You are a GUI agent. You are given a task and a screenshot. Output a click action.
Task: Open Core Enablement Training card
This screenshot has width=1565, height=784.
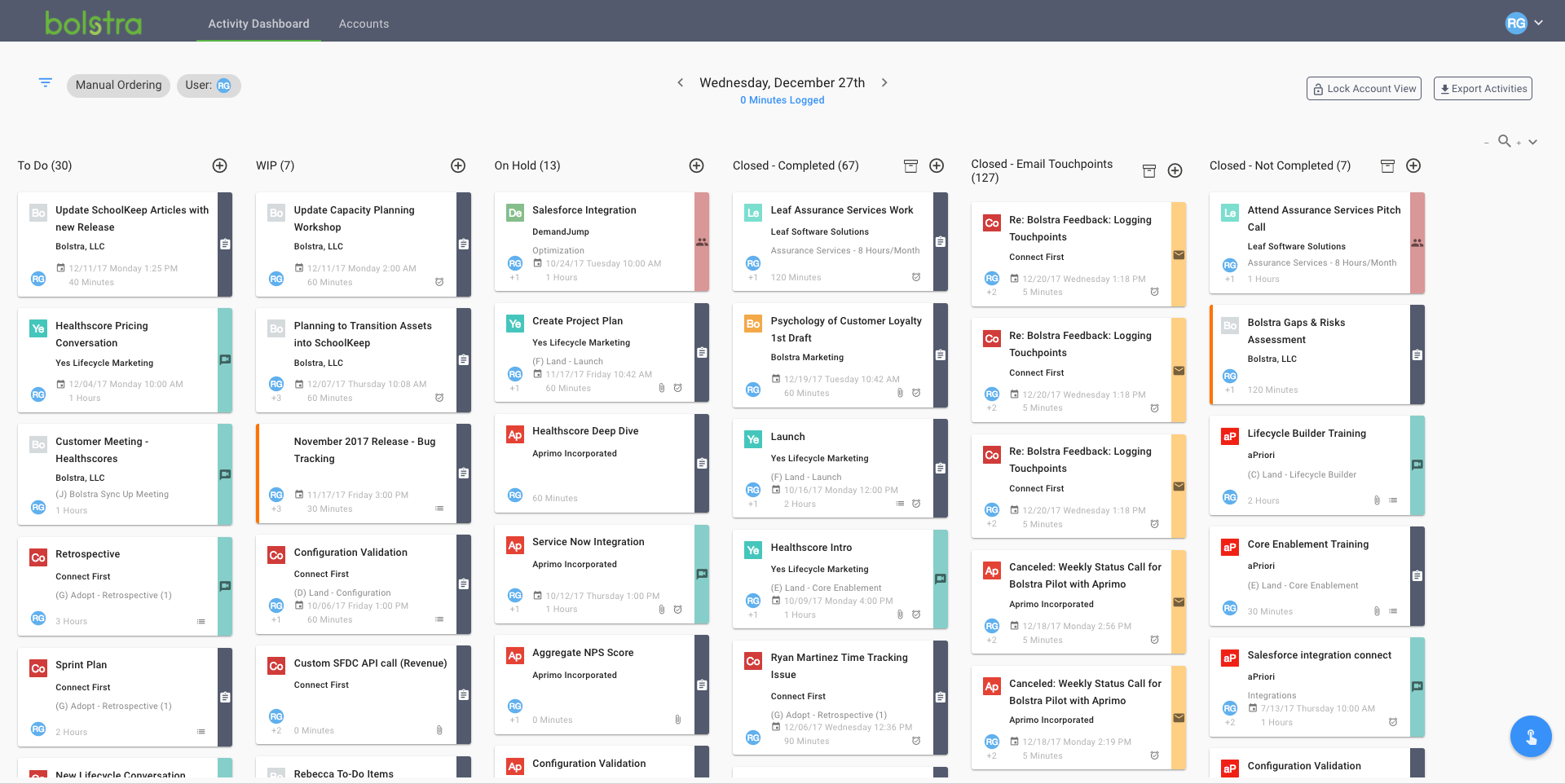(x=1316, y=576)
